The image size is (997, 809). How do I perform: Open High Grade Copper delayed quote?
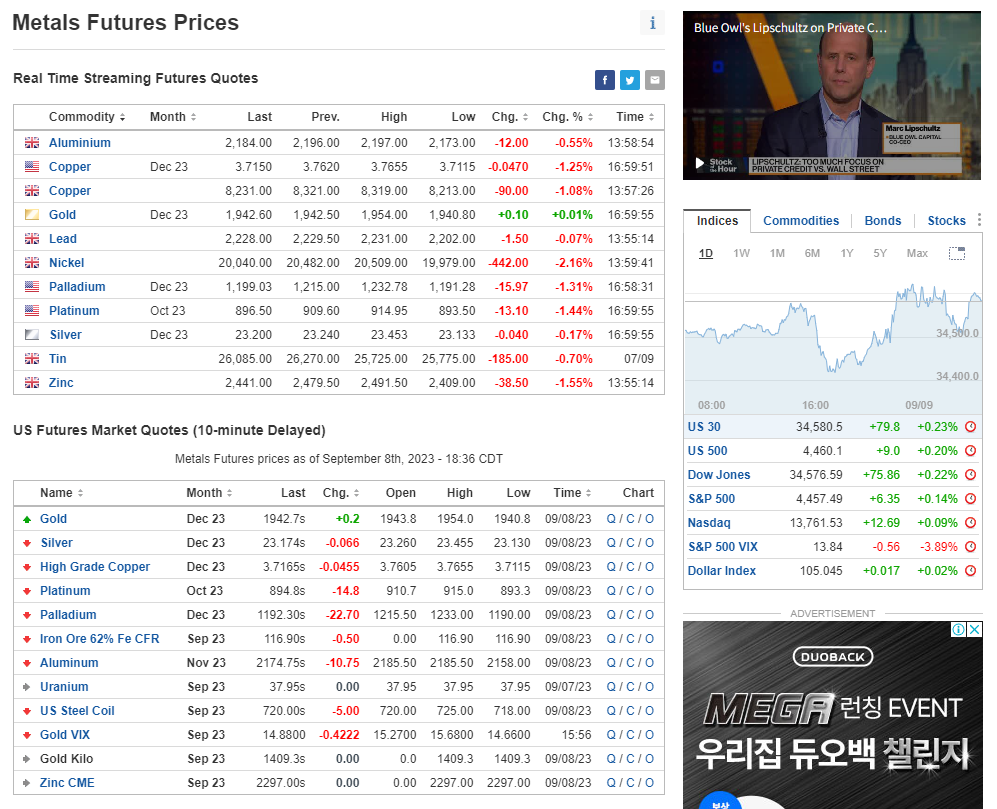coord(95,567)
